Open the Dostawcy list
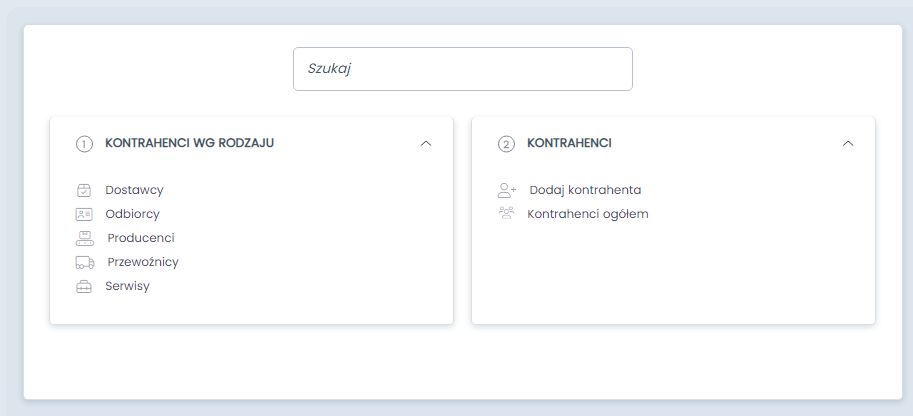The image size is (913, 416). (134, 190)
